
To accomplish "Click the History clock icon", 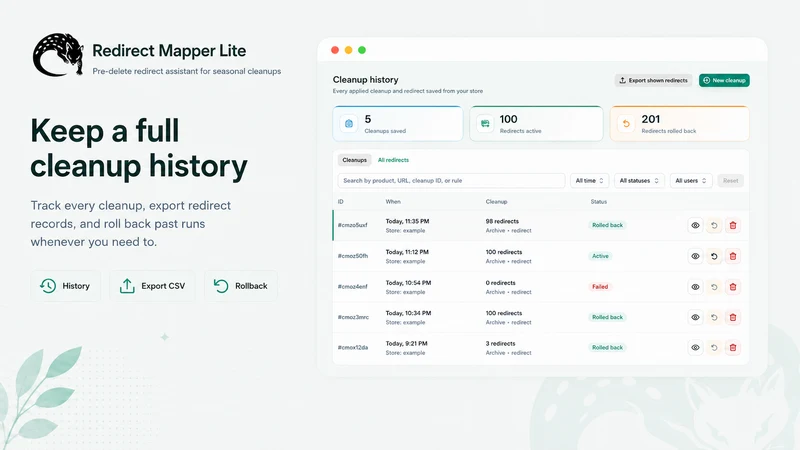I will (x=48, y=286).
